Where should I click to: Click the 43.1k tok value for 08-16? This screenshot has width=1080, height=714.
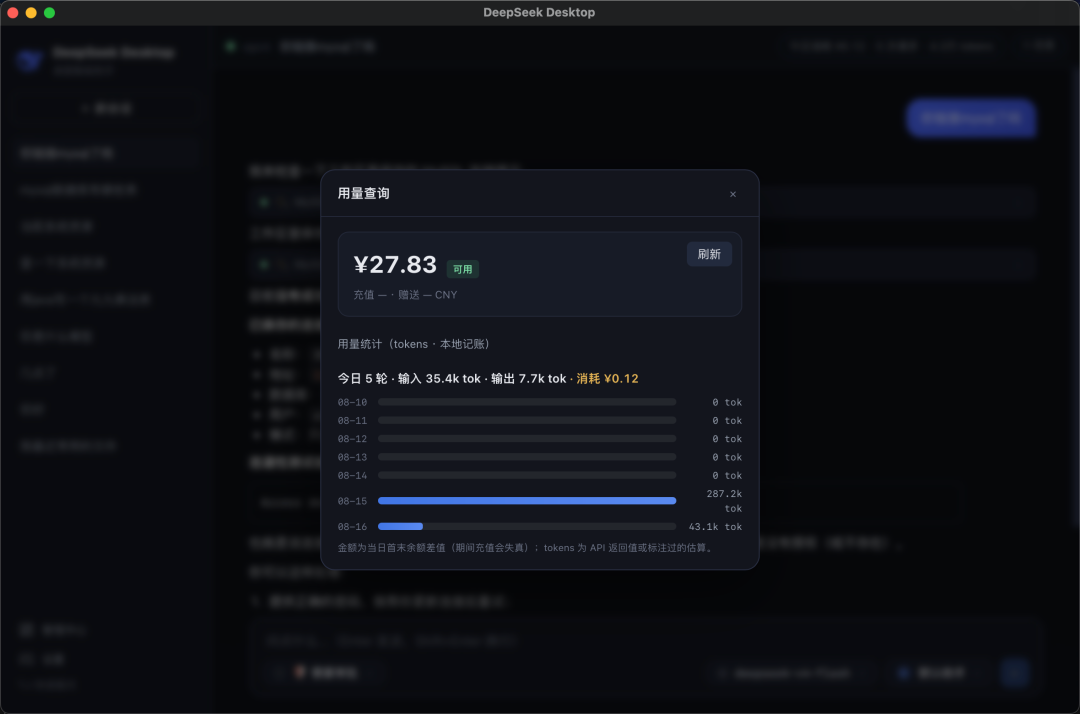pos(715,527)
